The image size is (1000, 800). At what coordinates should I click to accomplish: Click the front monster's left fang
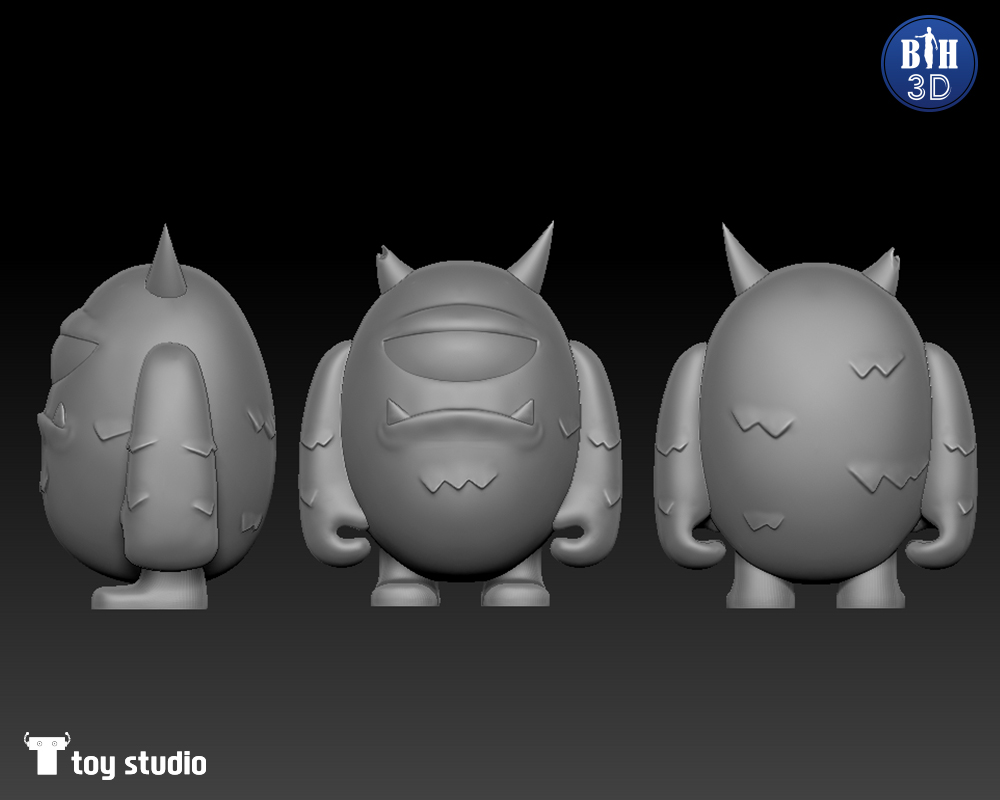pos(397,411)
